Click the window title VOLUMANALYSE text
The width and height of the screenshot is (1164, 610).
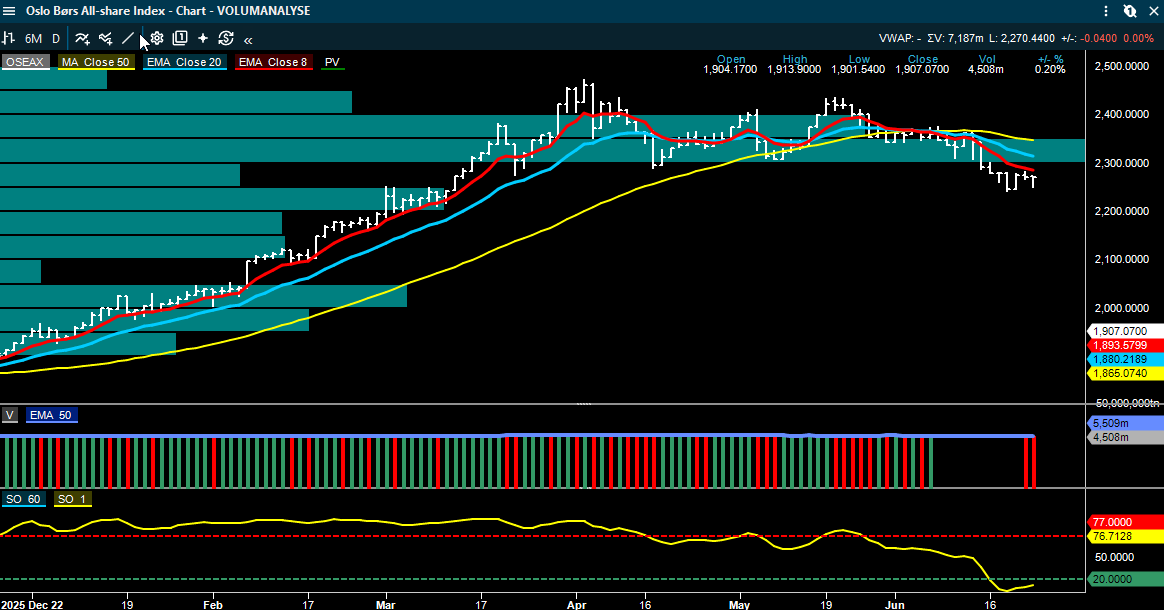coord(264,11)
